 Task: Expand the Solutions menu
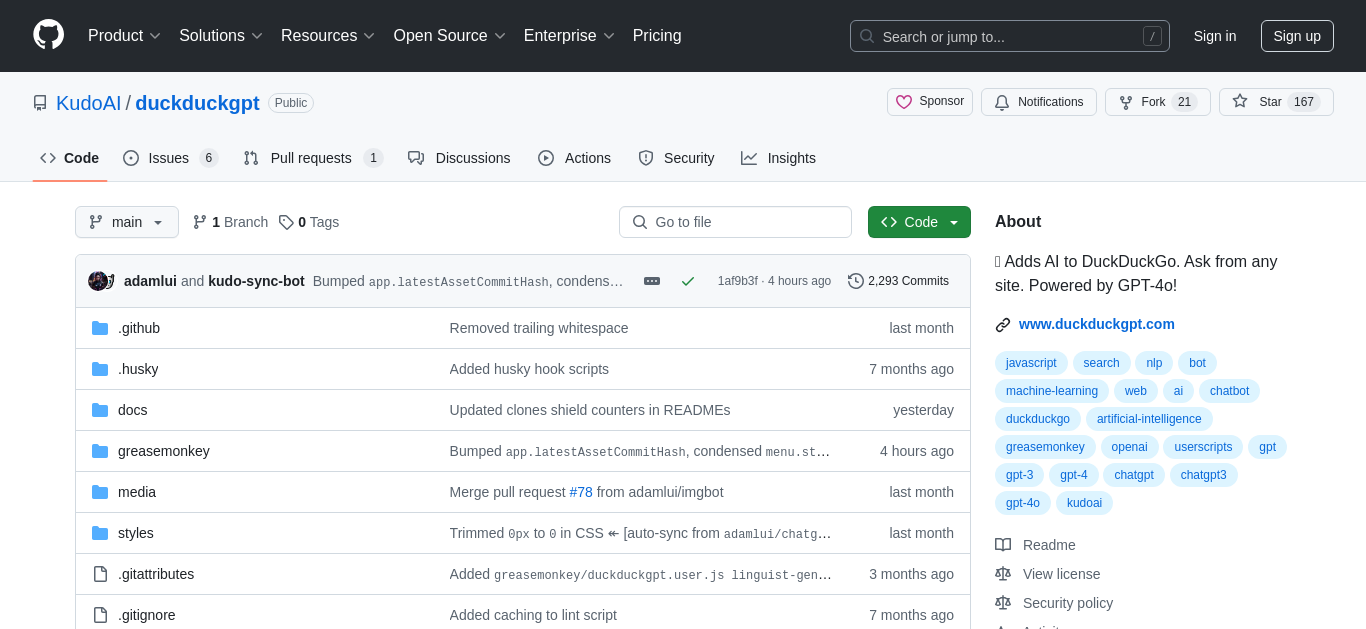[x=221, y=36]
